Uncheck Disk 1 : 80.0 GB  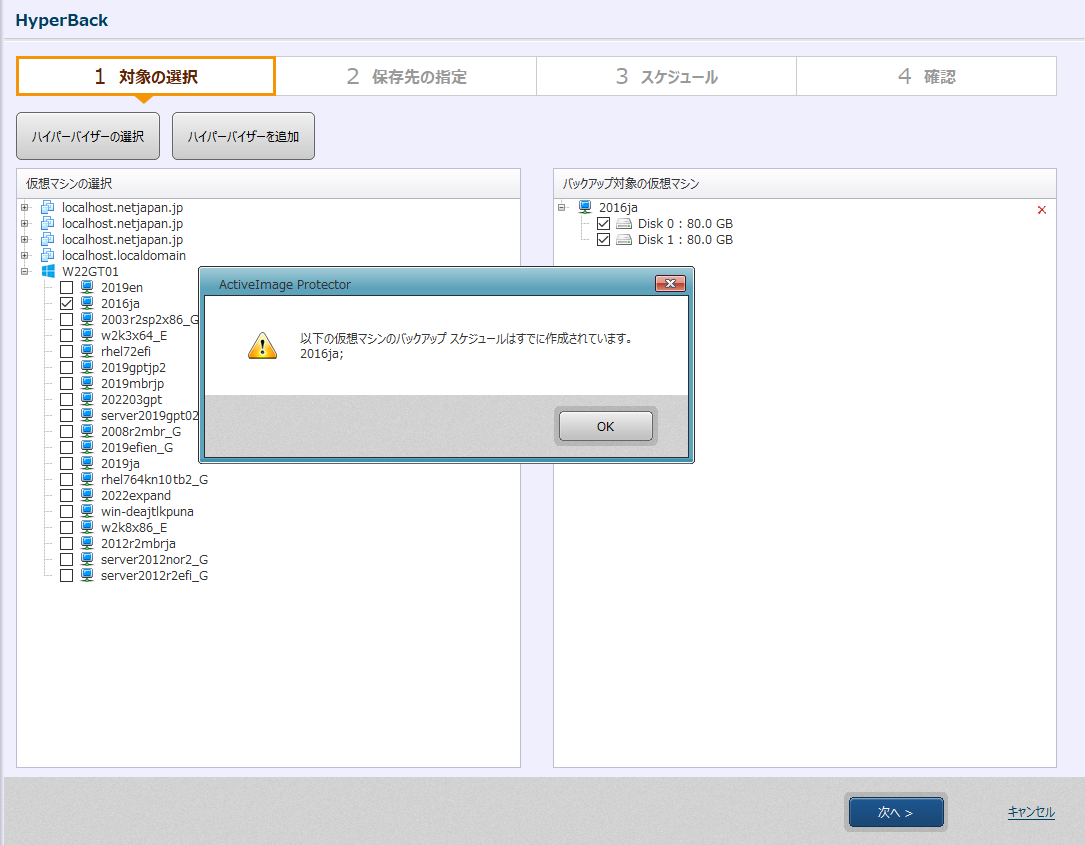(x=603, y=239)
